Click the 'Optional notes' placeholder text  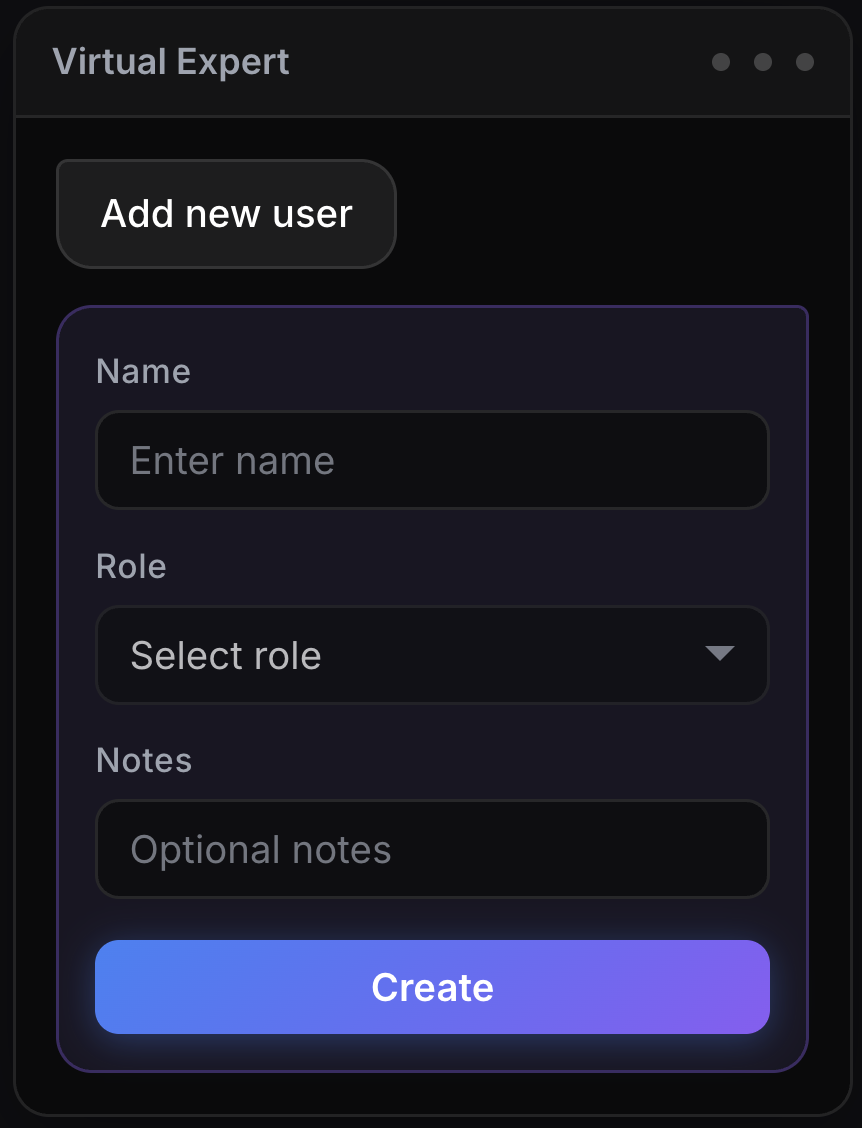[261, 850]
